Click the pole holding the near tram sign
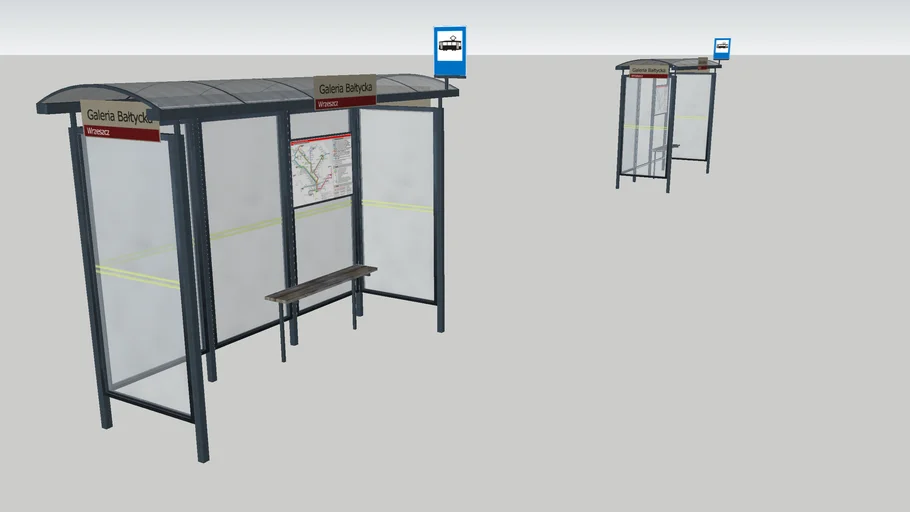The height and width of the screenshot is (512, 910). [x=441, y=85]
